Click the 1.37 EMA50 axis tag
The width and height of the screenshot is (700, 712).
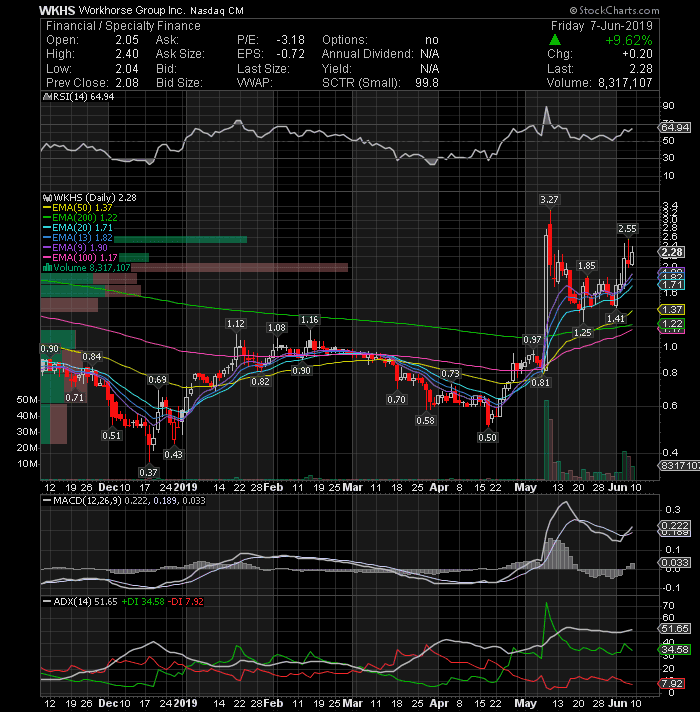(672, 310)
